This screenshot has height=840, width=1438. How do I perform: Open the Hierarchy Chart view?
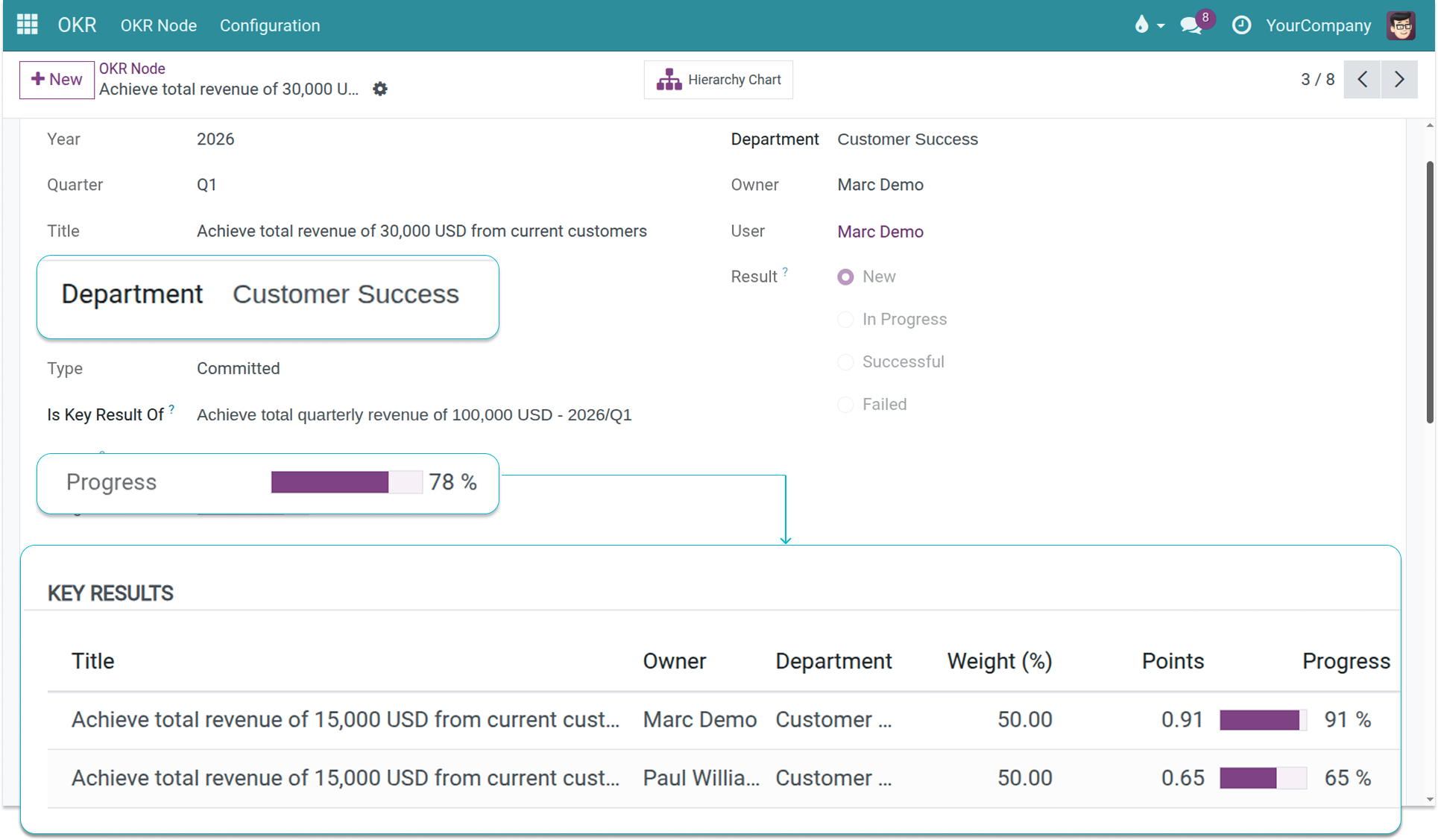pyautogui.click(x=717, y=79)
